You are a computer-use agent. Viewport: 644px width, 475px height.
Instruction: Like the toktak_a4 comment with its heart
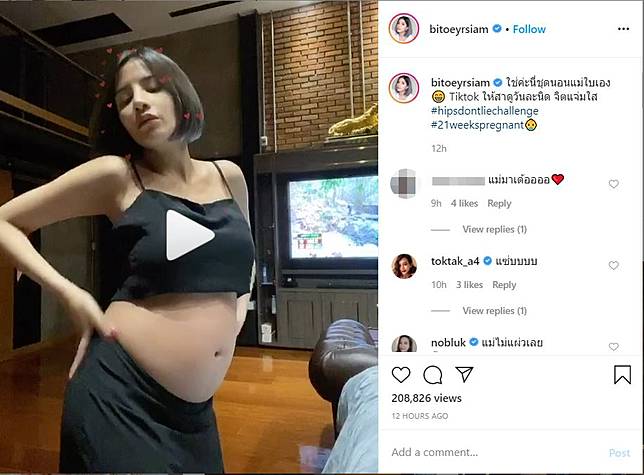614,265
